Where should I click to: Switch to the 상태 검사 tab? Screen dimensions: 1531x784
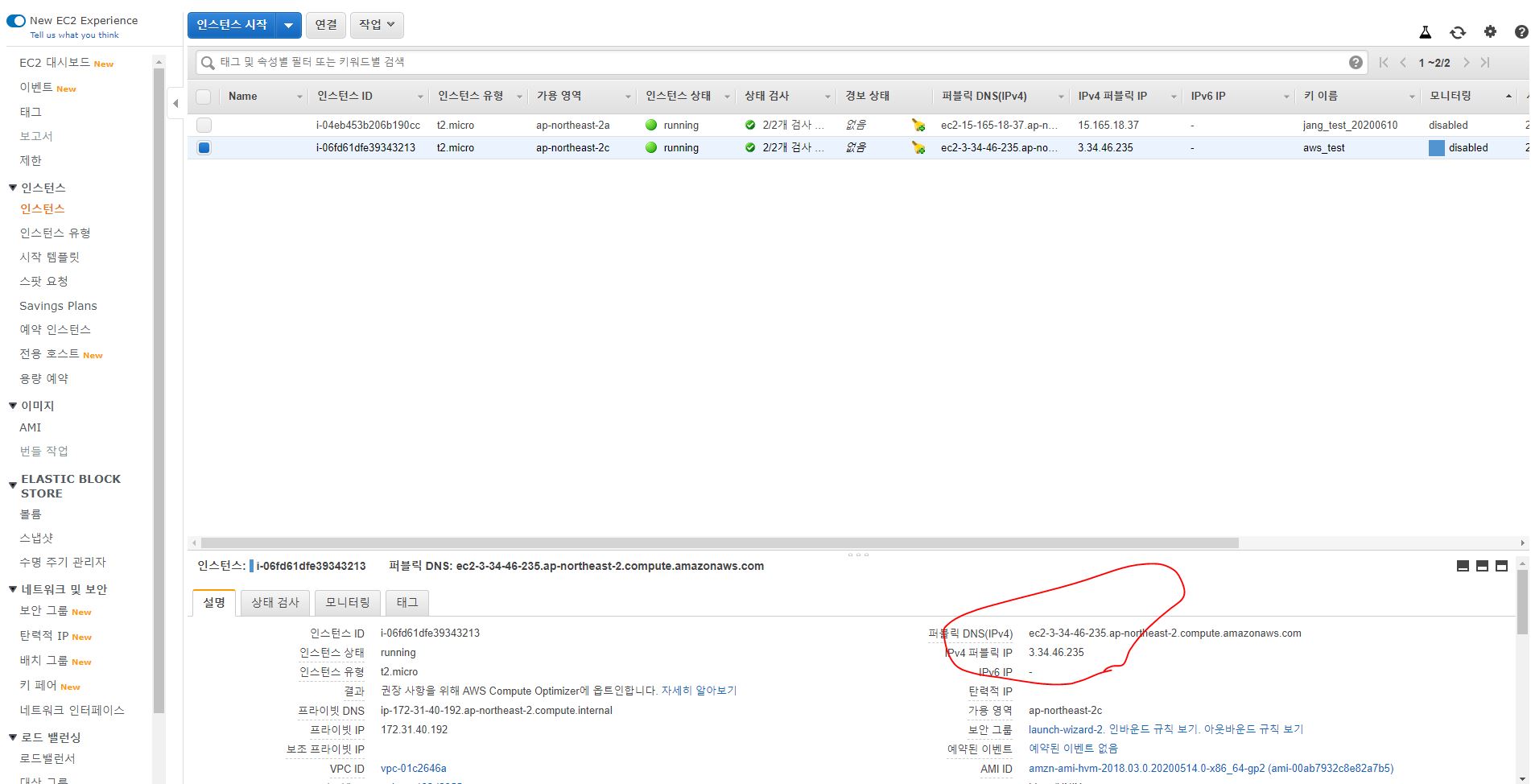point(275,602)
